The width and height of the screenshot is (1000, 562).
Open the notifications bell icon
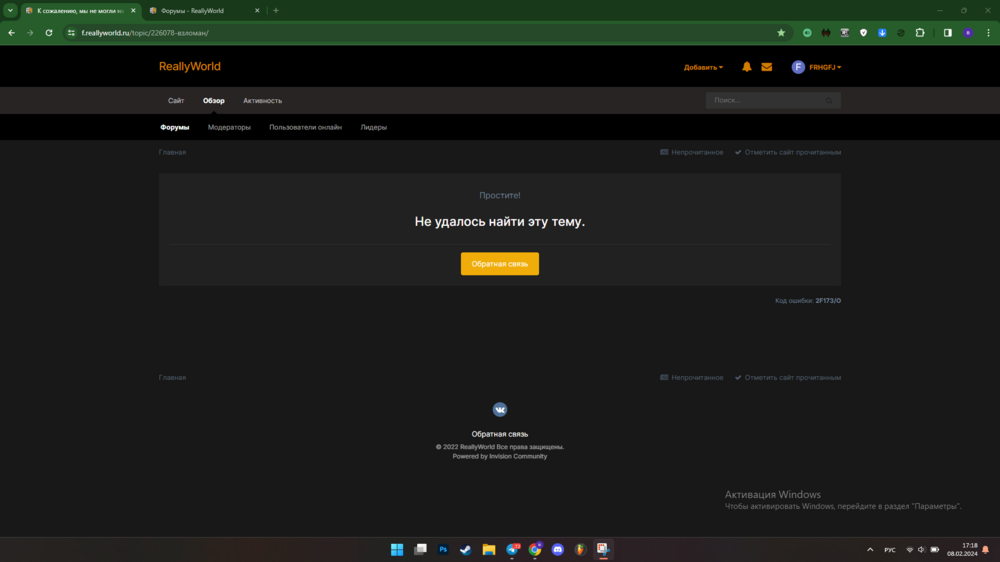click(746, 67)
